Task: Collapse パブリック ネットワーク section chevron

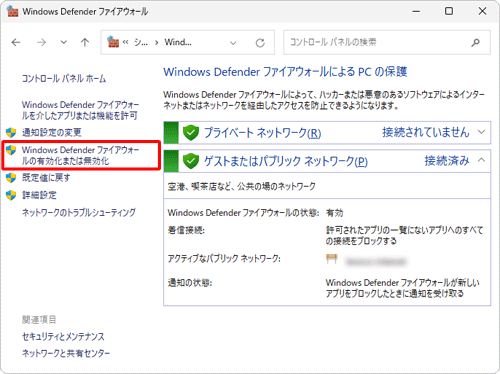Action: click(x=481, y=160)
